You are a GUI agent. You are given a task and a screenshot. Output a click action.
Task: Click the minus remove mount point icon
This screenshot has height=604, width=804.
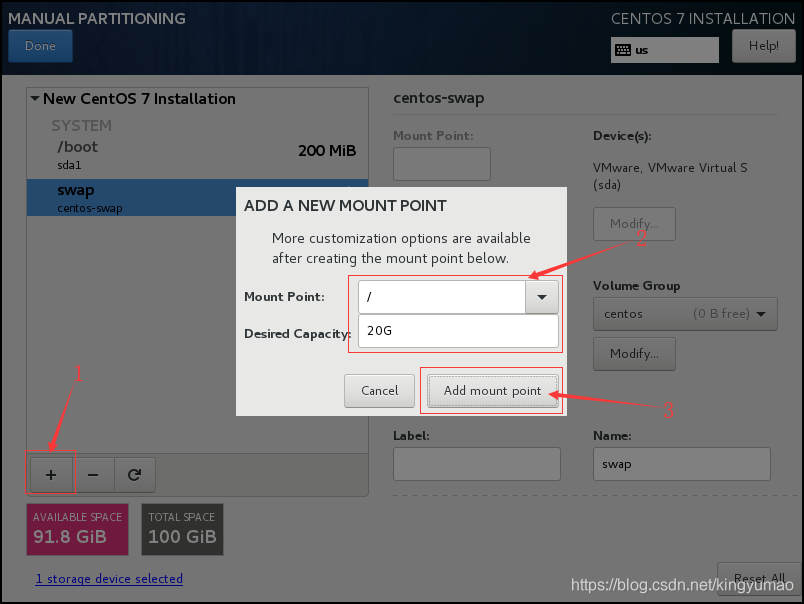[x=93, y=475]
